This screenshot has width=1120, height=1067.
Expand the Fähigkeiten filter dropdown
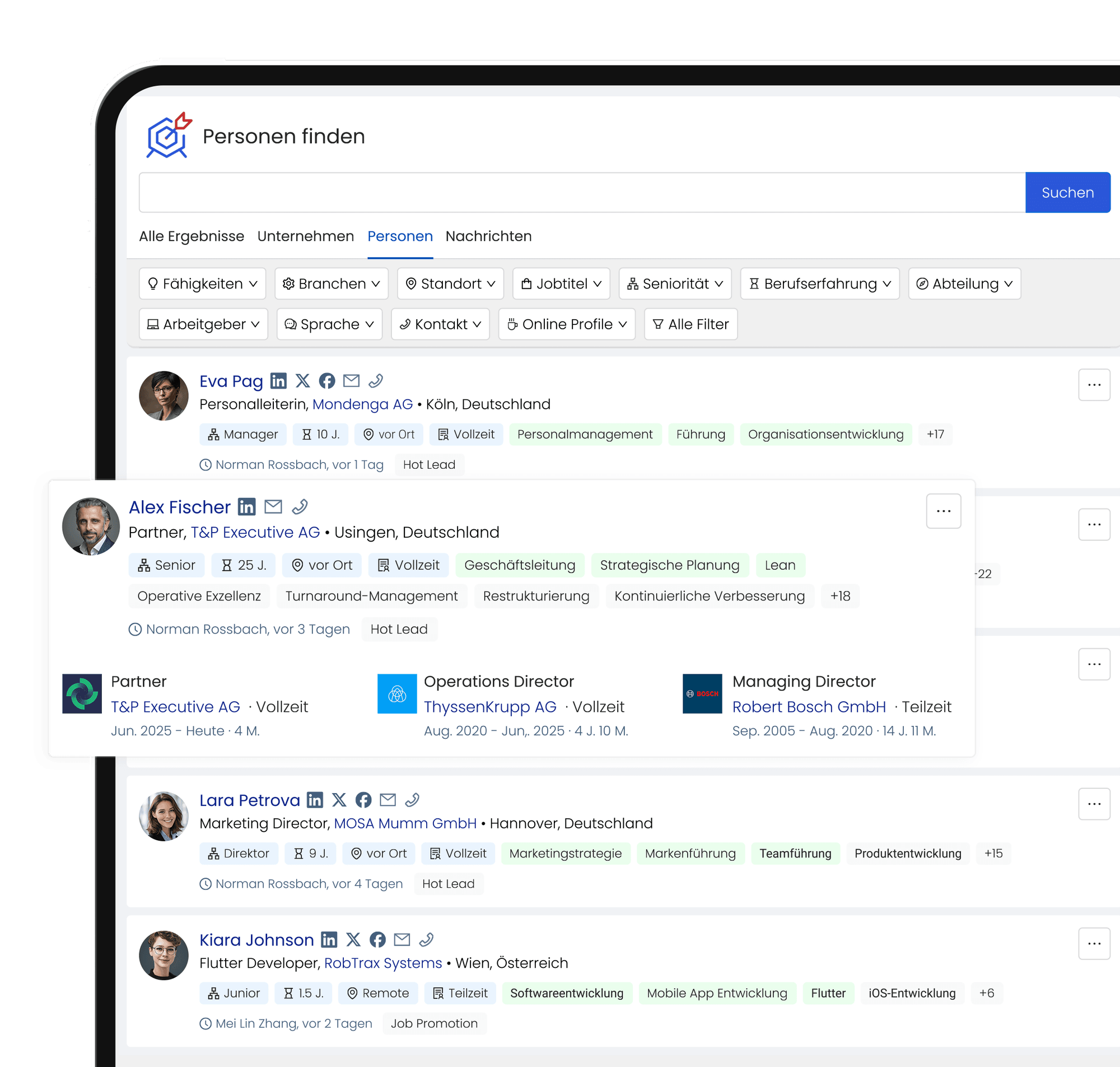(202, 283)
